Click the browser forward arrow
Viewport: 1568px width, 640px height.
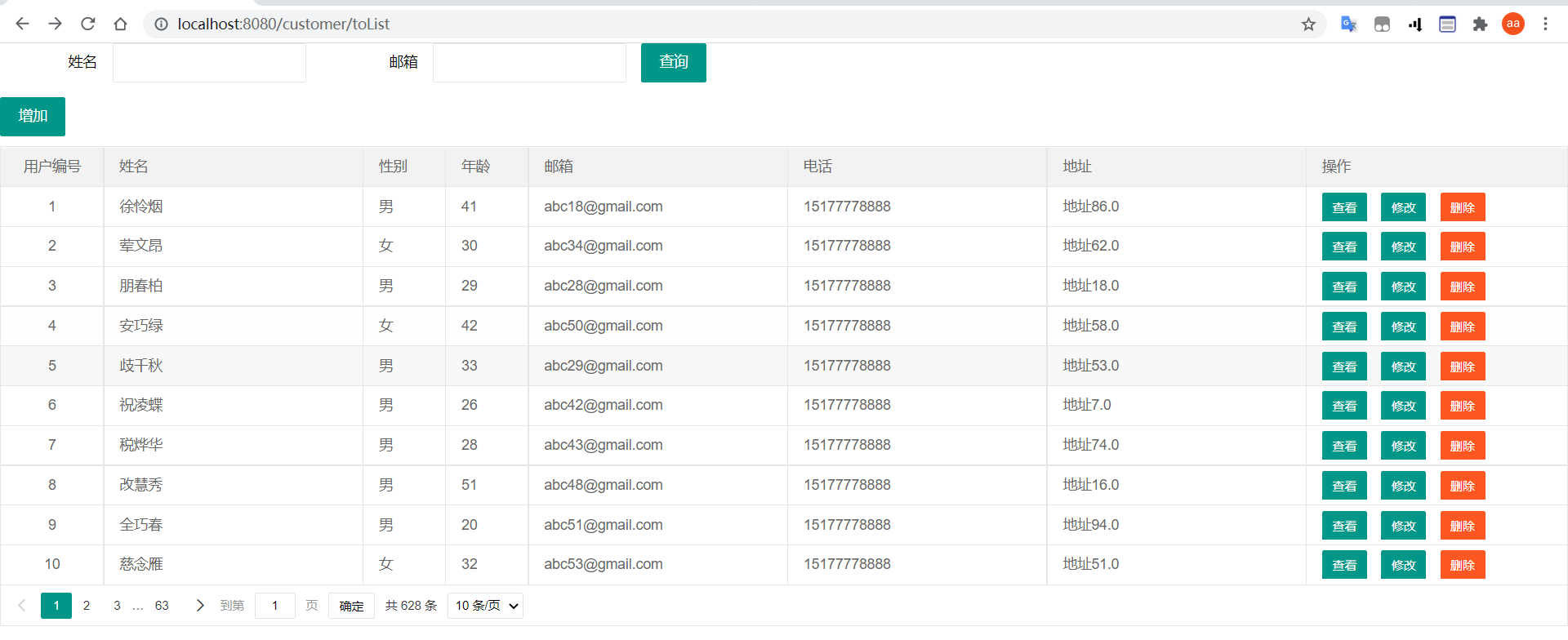(55, 24)
